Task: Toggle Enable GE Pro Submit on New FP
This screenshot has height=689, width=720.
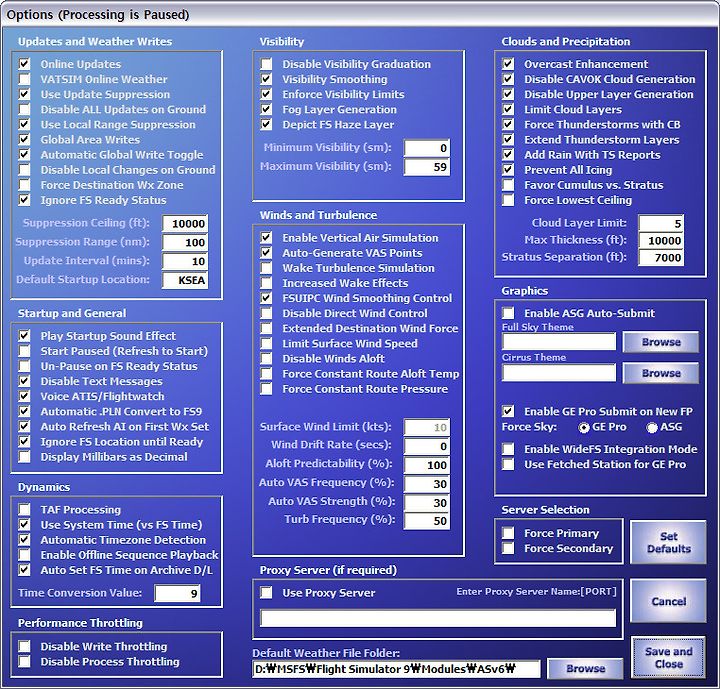Action: 508,411
